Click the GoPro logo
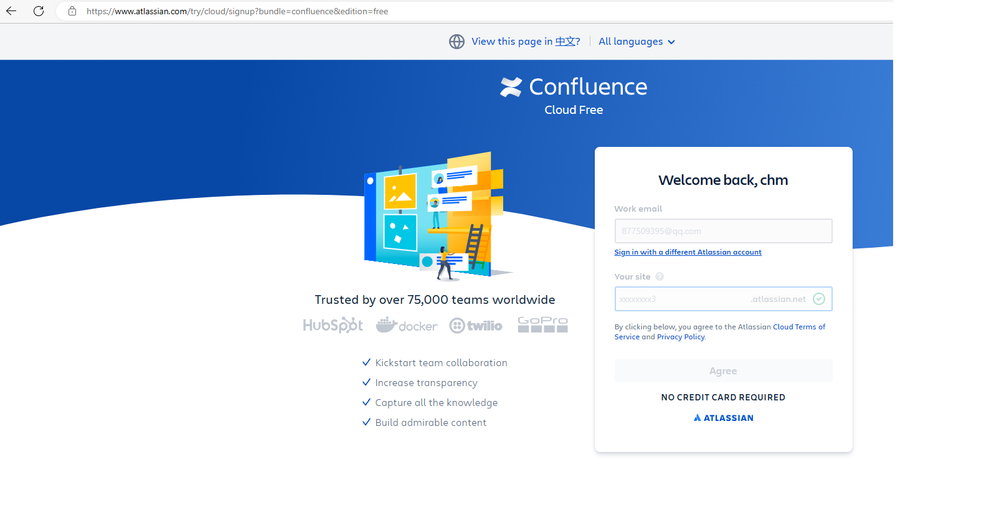 542,324
